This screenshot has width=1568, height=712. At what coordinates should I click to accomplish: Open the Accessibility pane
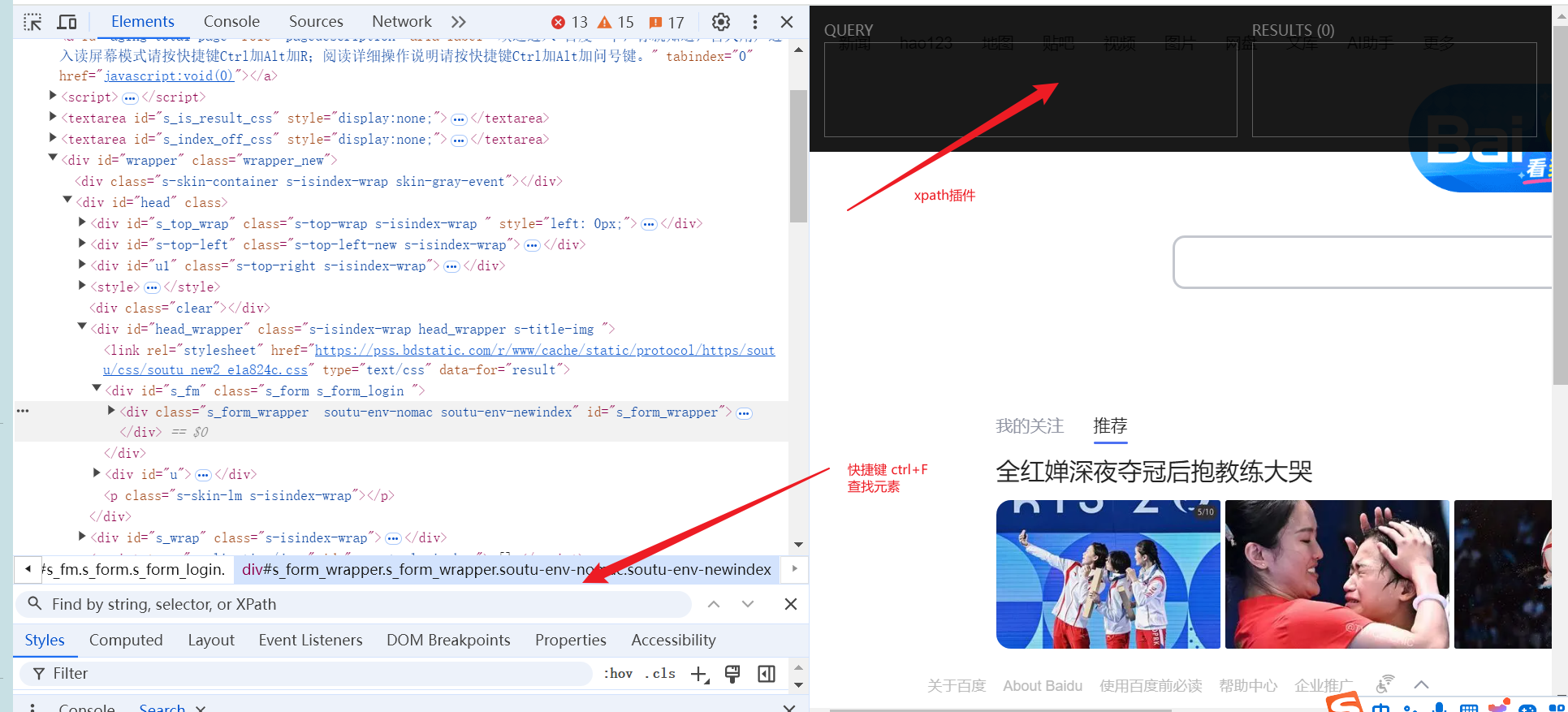[x=673, y=641]
